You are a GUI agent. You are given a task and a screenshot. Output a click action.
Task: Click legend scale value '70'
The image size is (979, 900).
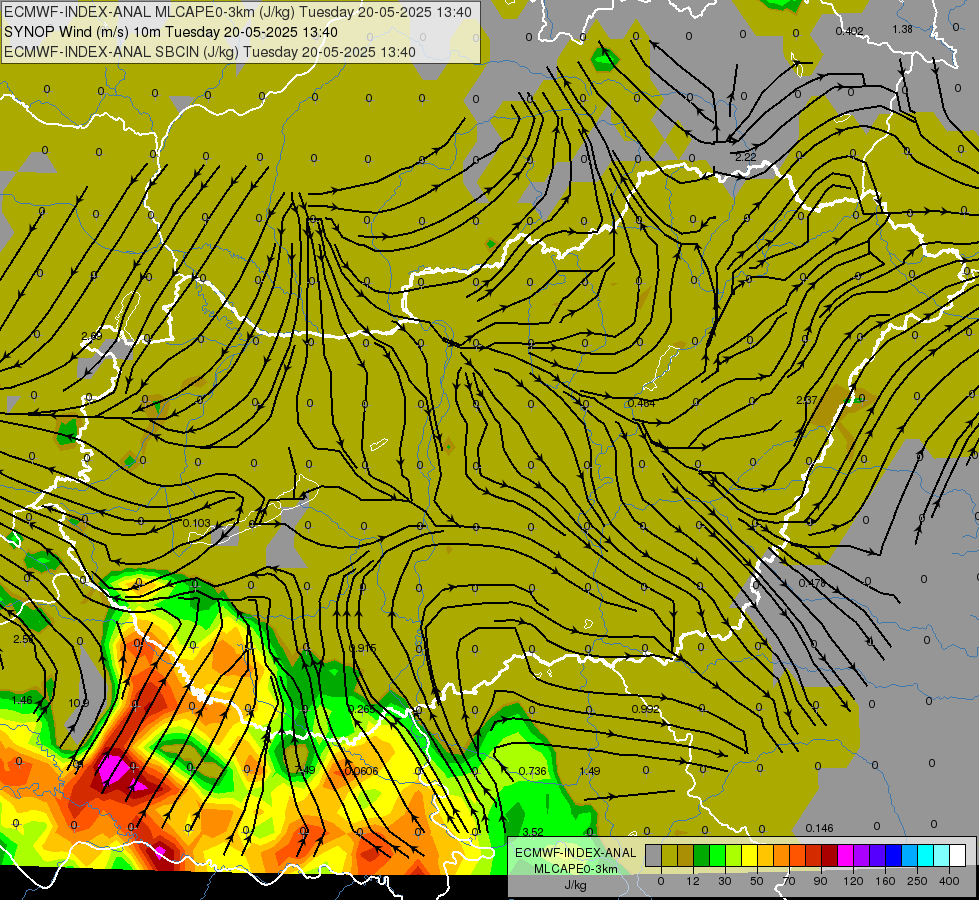[789, 881]
